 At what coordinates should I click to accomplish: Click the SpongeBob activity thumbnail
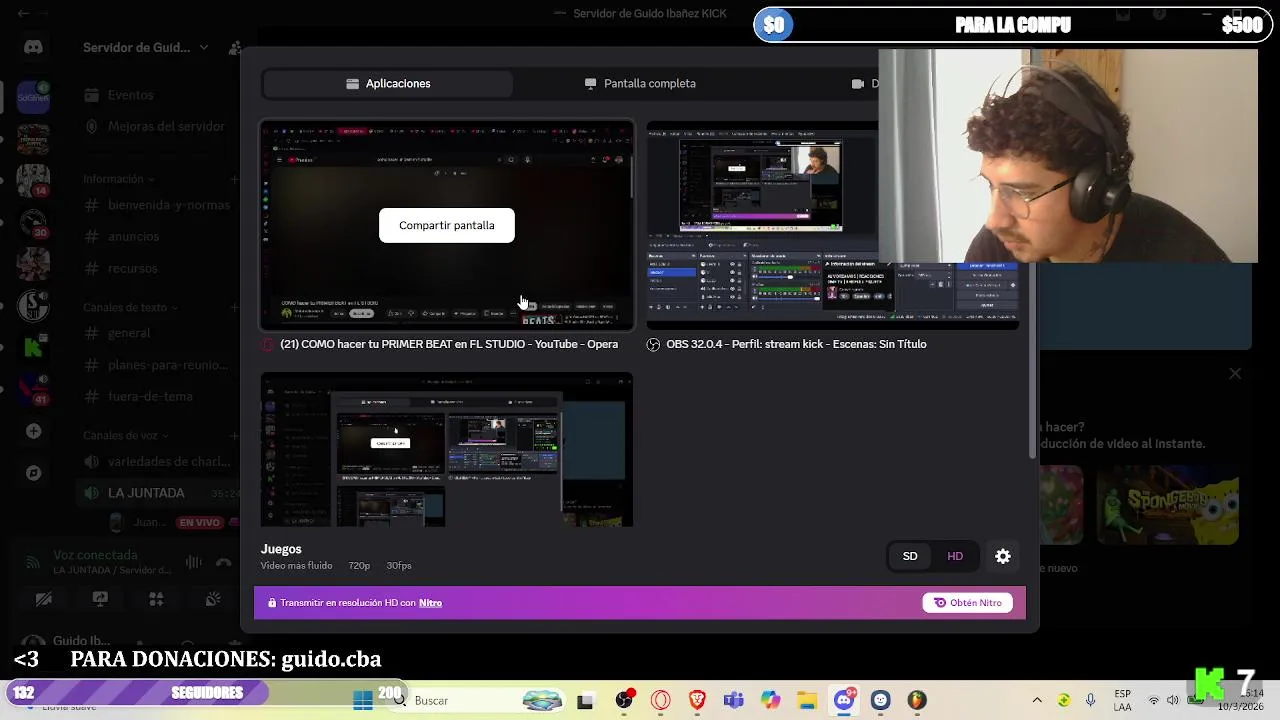[x=1167, y=505]
